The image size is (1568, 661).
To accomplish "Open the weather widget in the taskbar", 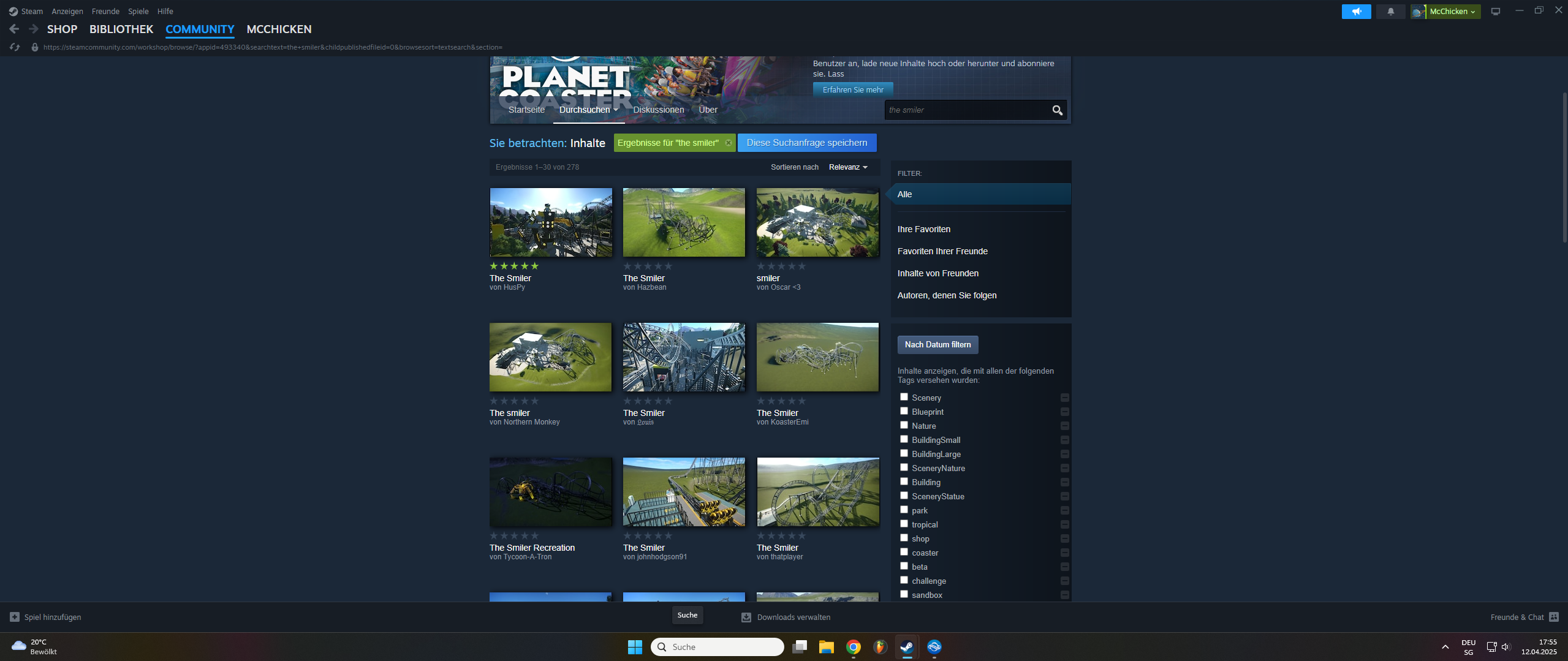I will pyautogui.click(x=34, y=647).
